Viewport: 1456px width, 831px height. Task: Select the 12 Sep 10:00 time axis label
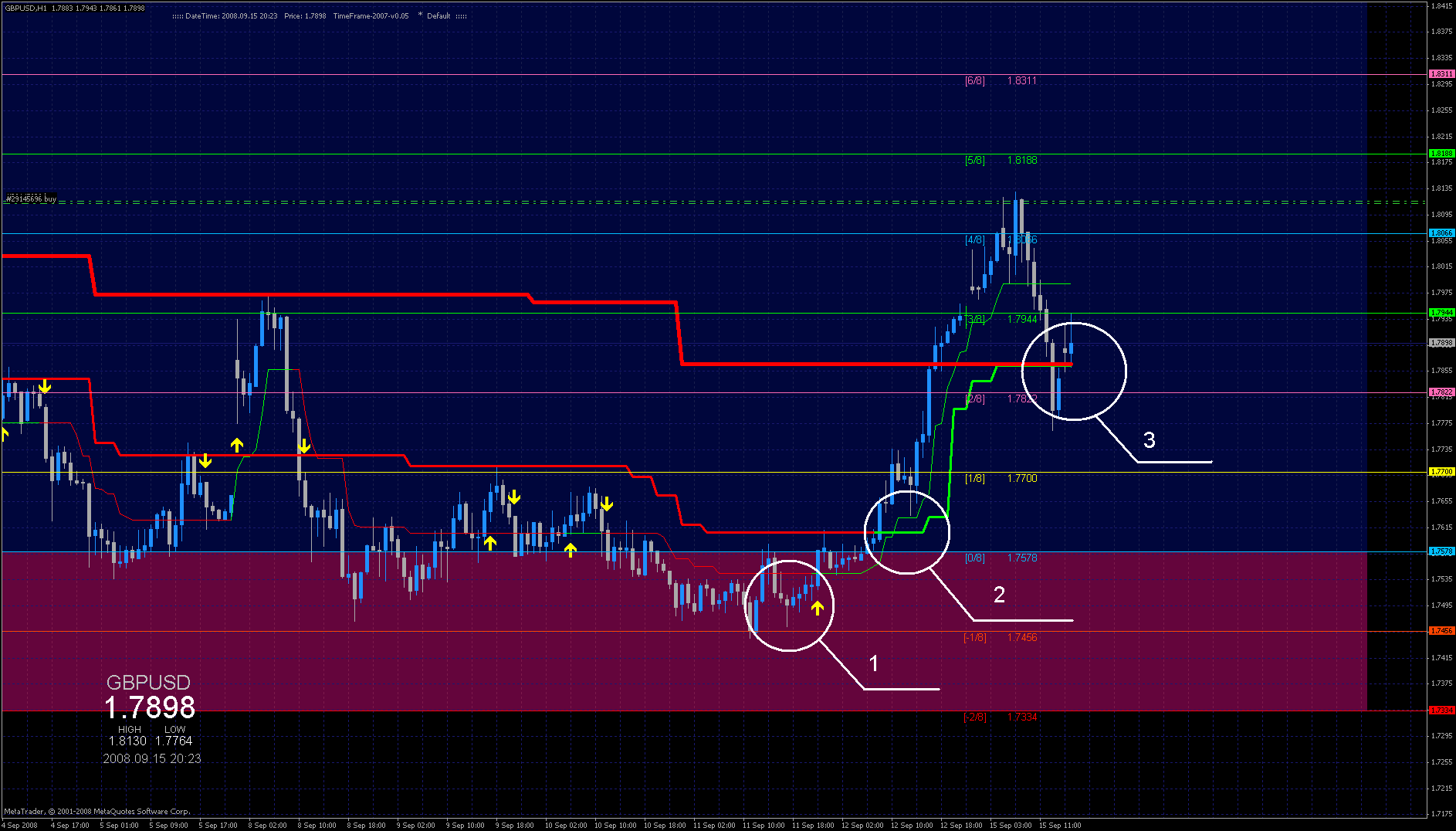tap(912, 826)
